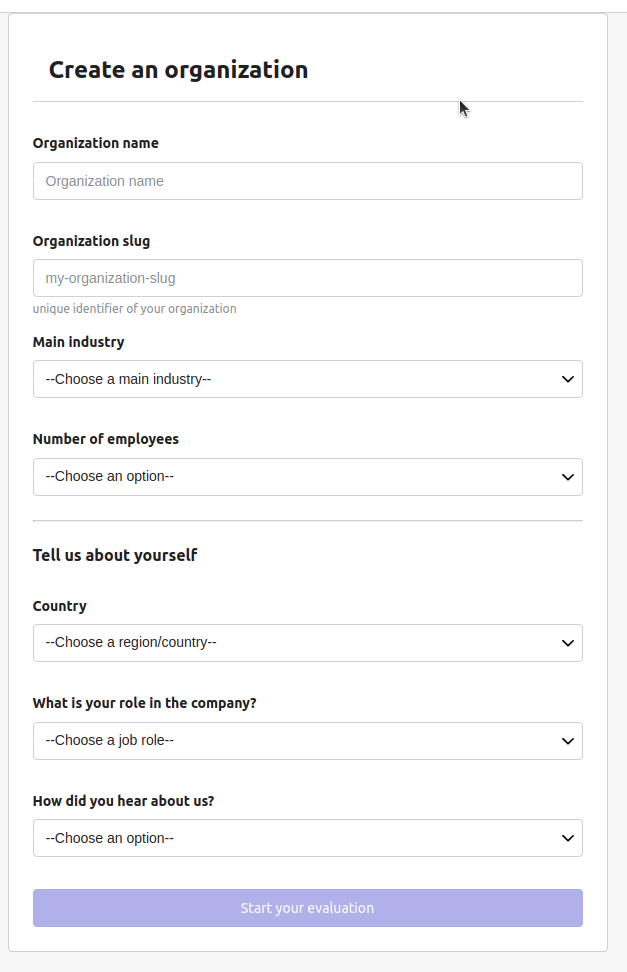
Task: Click the chevron arrow on Main industry
Action: 567,379
